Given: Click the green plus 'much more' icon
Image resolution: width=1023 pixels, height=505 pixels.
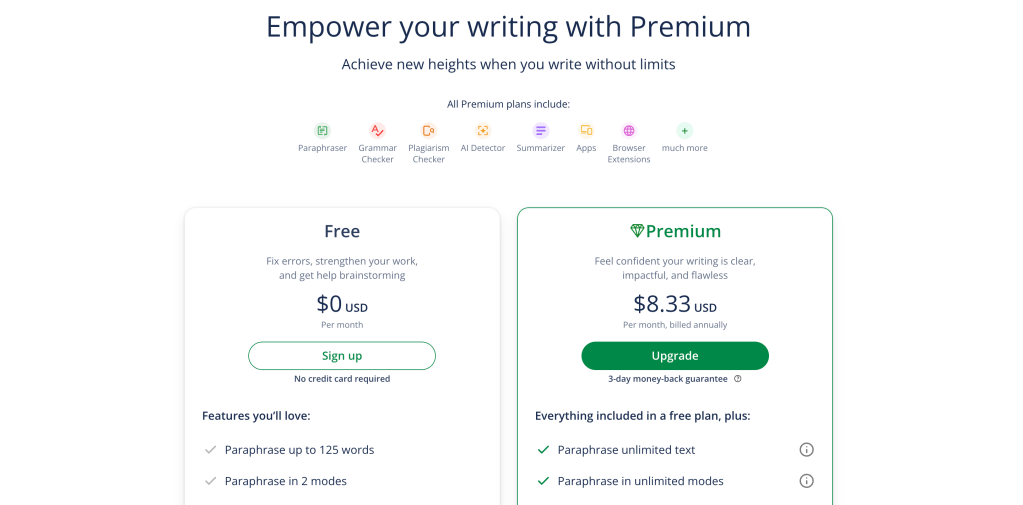Looking at the screenshot, I should 684,131.
